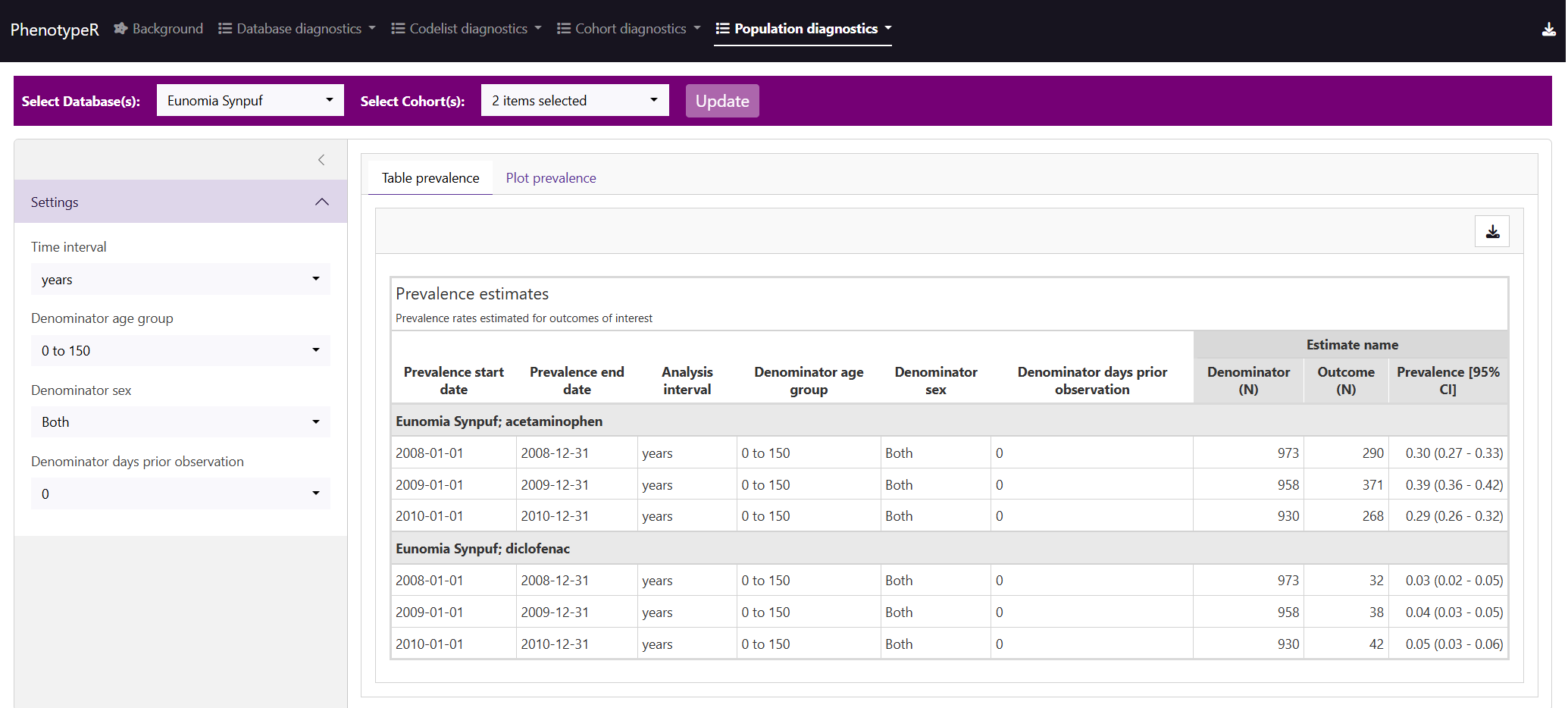Viewport: 1568px width, 708px height.
Task: Open the Select Cohort(s) dropdown
Action: [x=574, y=101]
